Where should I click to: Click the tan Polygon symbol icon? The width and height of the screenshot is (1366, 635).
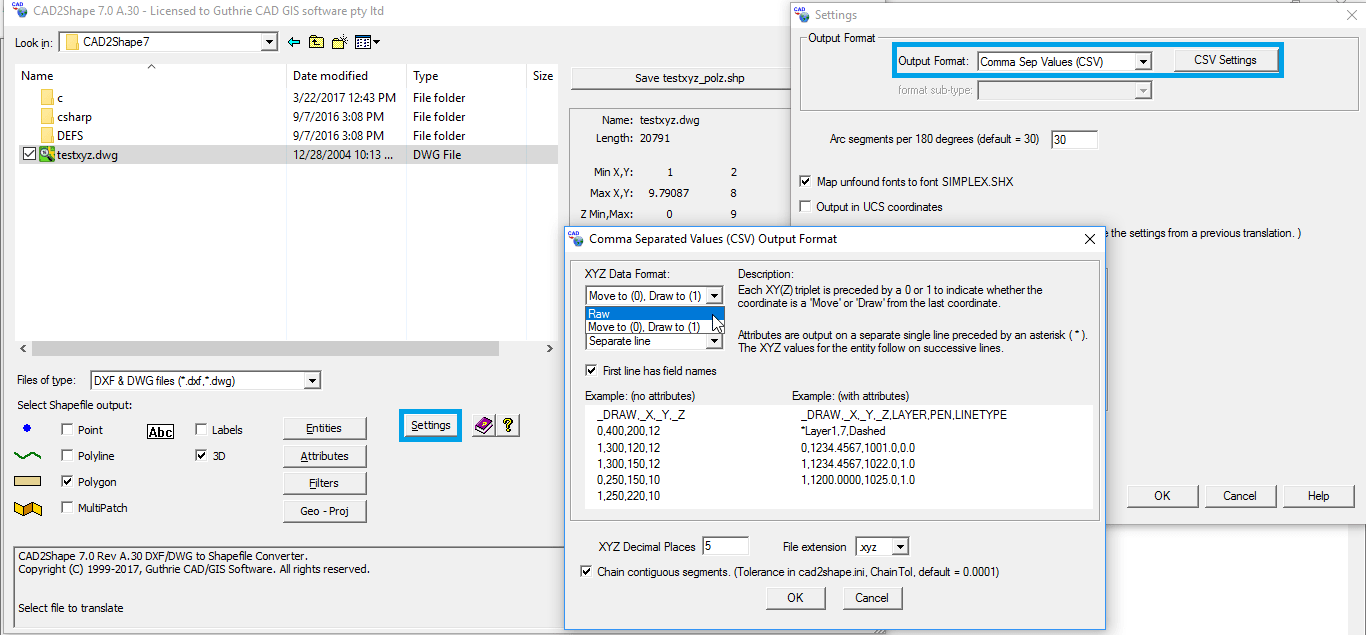pos(28,482)
